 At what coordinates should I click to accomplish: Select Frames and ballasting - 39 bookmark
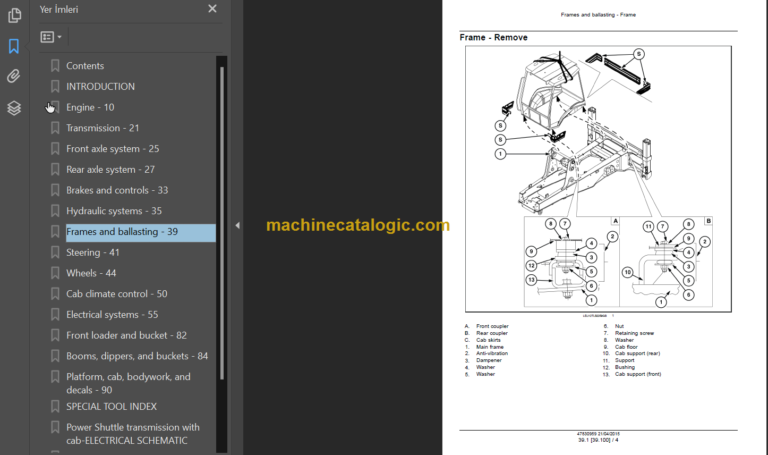(141, 232)
